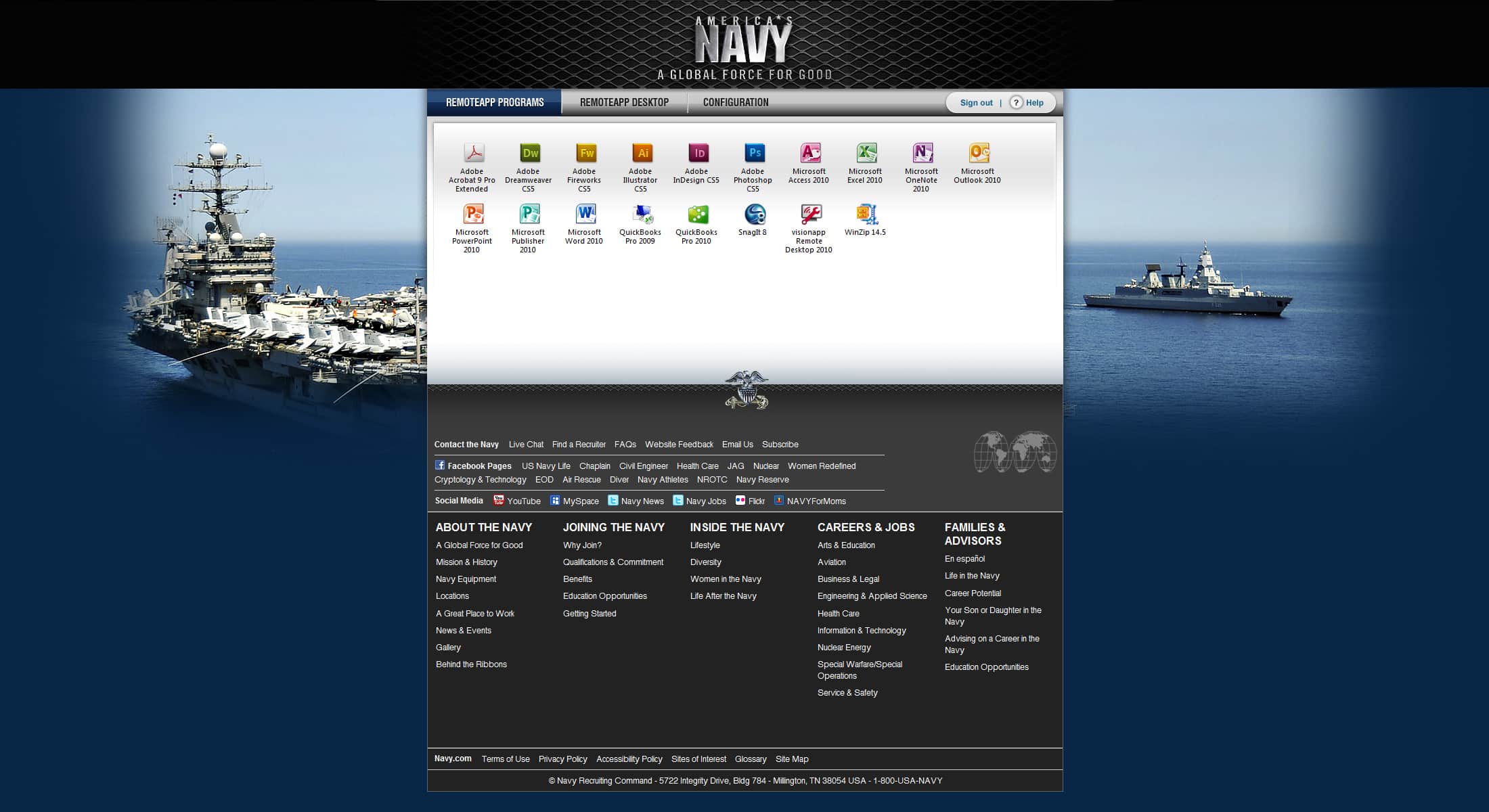
Task: Open Microsoft Word 2010
Action: pyautogui.click(x=585, y=224)
